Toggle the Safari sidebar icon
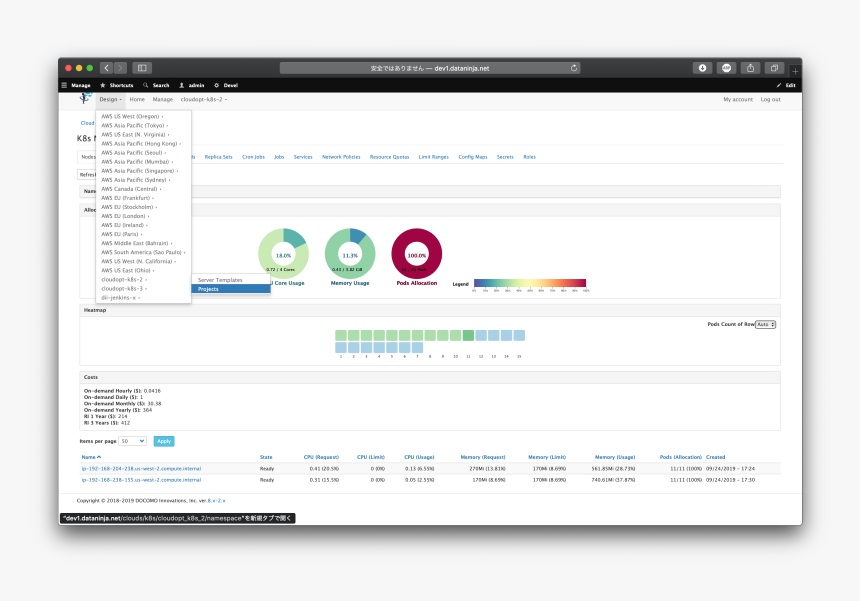This screenshot has width=860, height=601. (x=142, y=68)
